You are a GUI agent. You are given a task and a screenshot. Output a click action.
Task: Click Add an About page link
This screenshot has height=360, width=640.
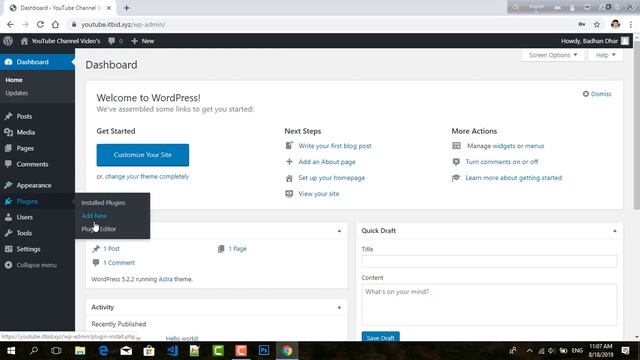coord(327,162)
